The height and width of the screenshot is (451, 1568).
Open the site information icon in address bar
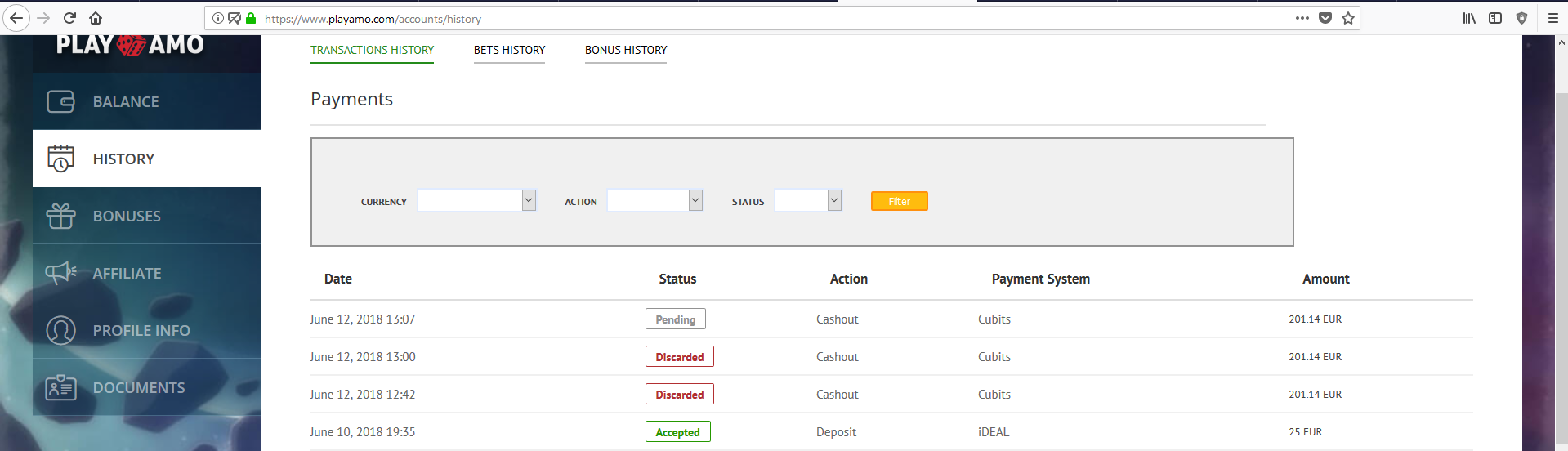pyautogui.click(x=218, y=18)
